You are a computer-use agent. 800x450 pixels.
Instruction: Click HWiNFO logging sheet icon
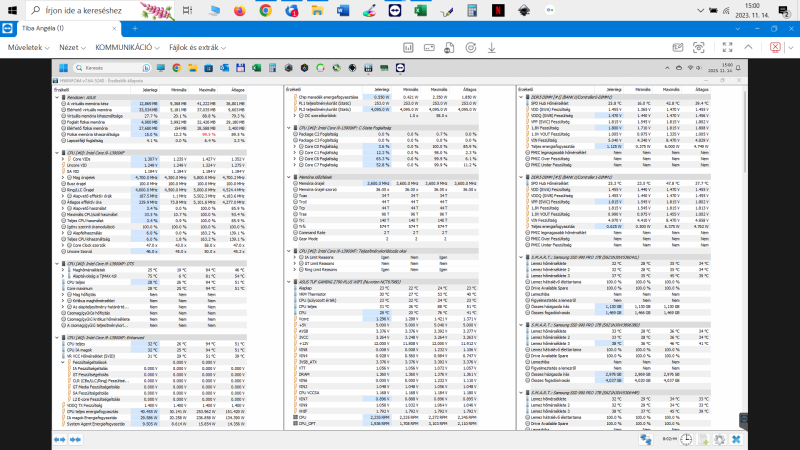(704, 439)
